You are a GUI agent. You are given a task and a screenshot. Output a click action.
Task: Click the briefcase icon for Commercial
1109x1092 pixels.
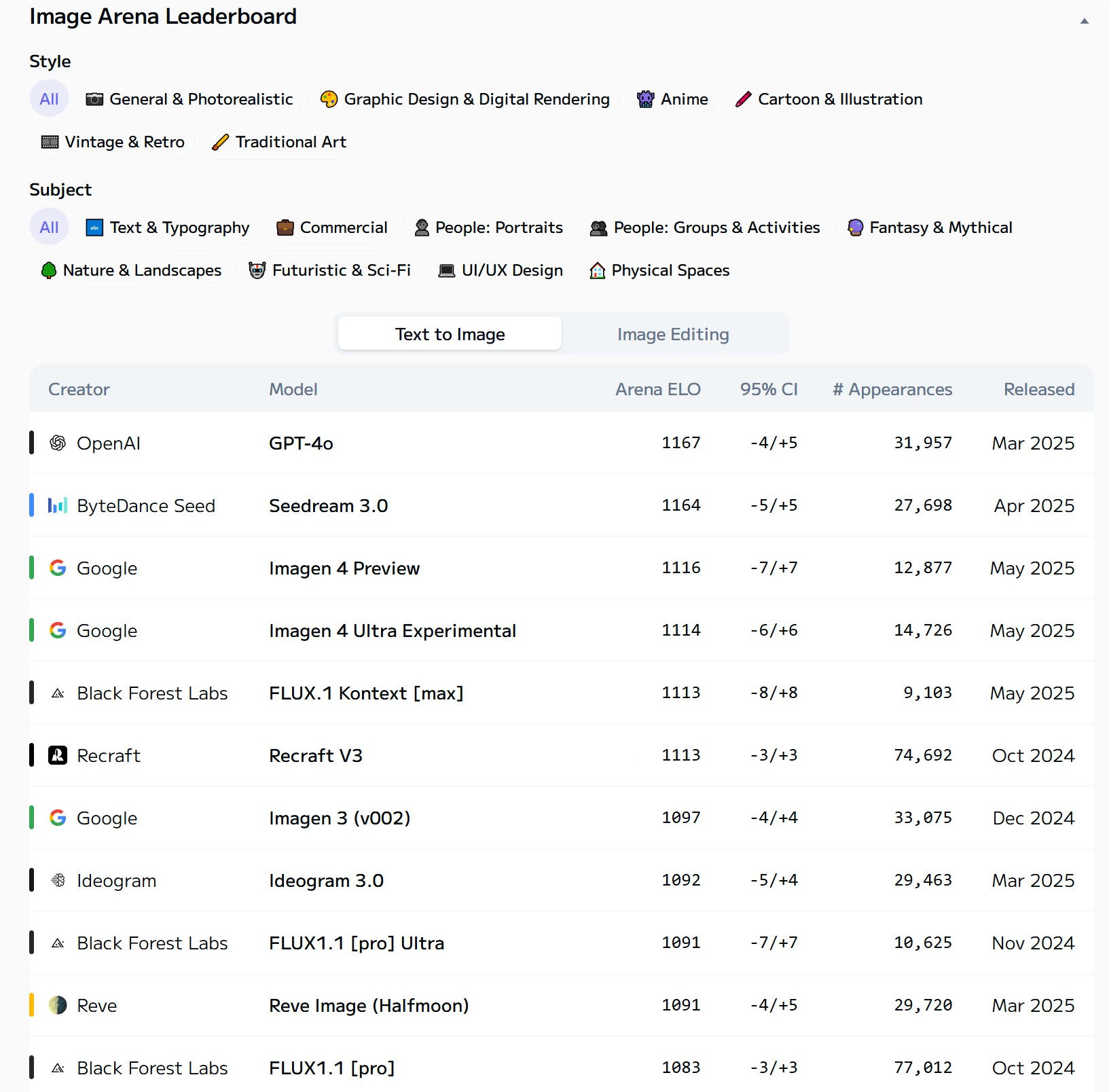coord(285,227)
